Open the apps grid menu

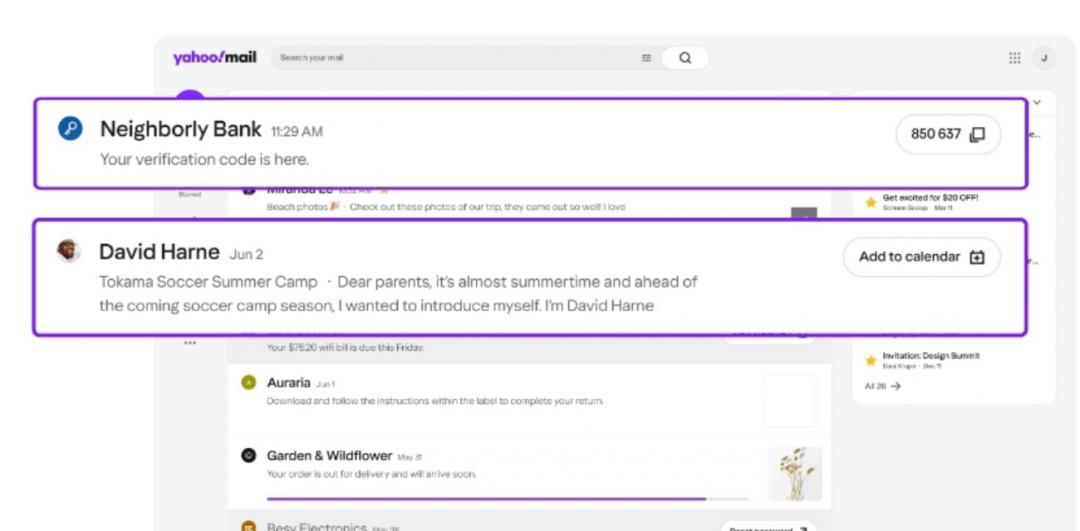point(1015,58)
